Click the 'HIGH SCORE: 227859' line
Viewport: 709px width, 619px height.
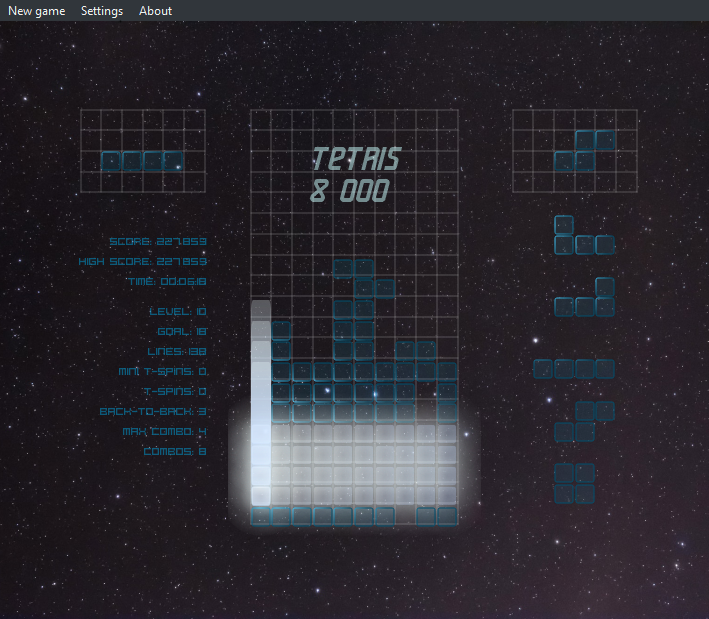pyautogui.click(x=142, y=261)
